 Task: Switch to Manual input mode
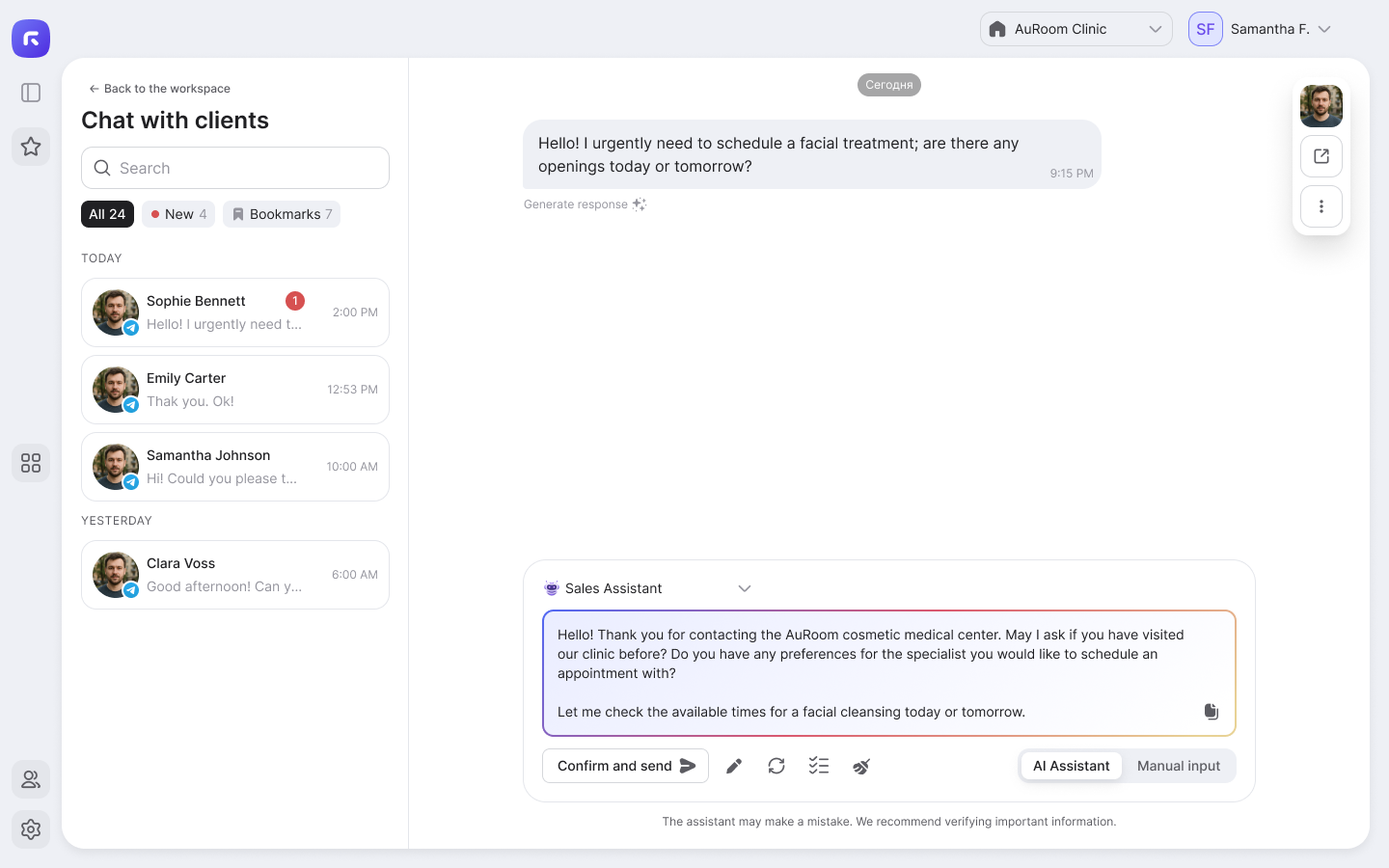click(x=1179, y=766)
